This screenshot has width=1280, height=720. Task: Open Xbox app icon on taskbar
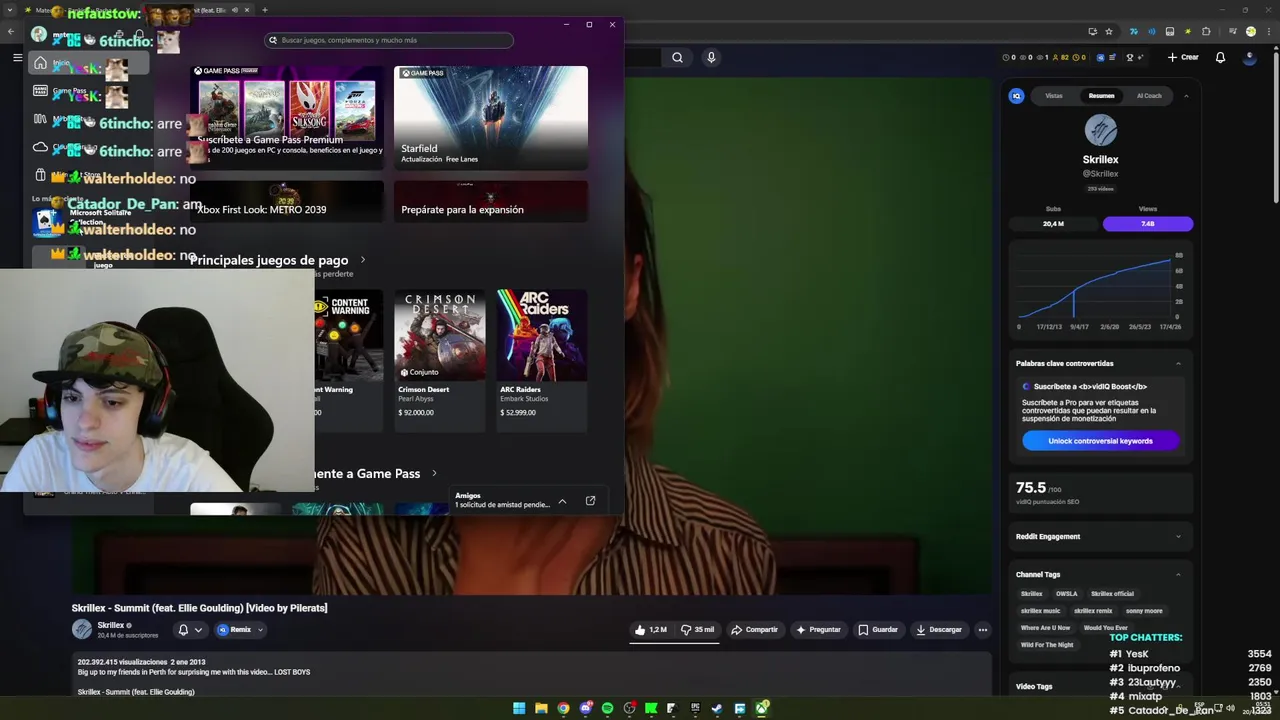pos(762,708)
